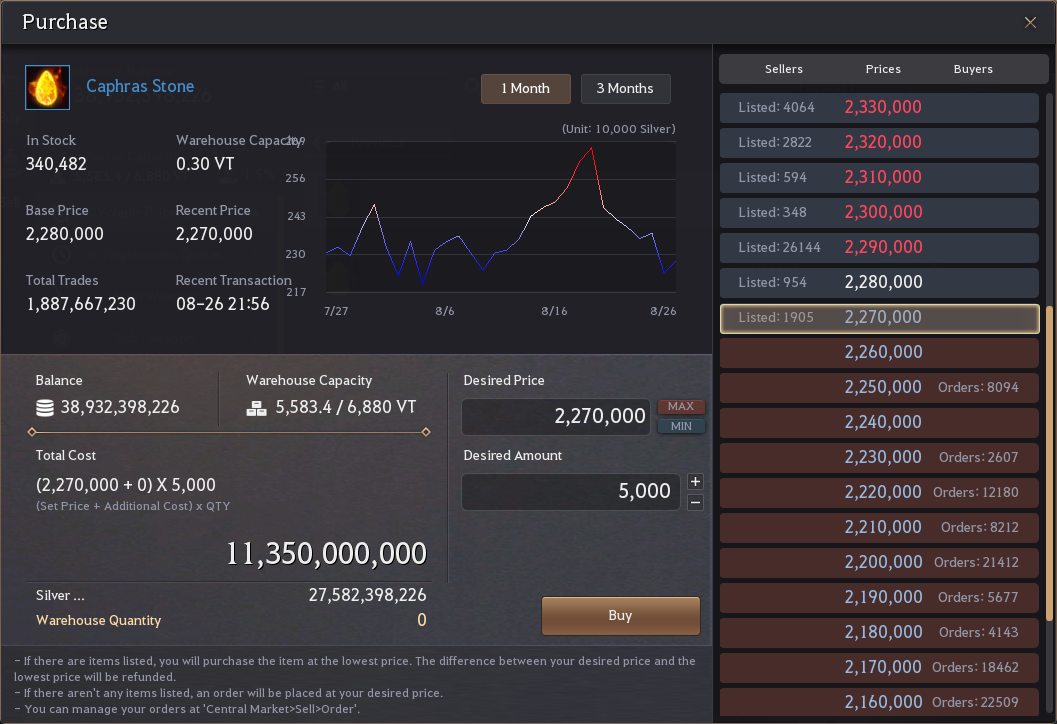The height and width of the screenshot is (724, 1057).
Task: Decrease desired amount with minus button
Action: pyautogui.click(x=696, y=502)
